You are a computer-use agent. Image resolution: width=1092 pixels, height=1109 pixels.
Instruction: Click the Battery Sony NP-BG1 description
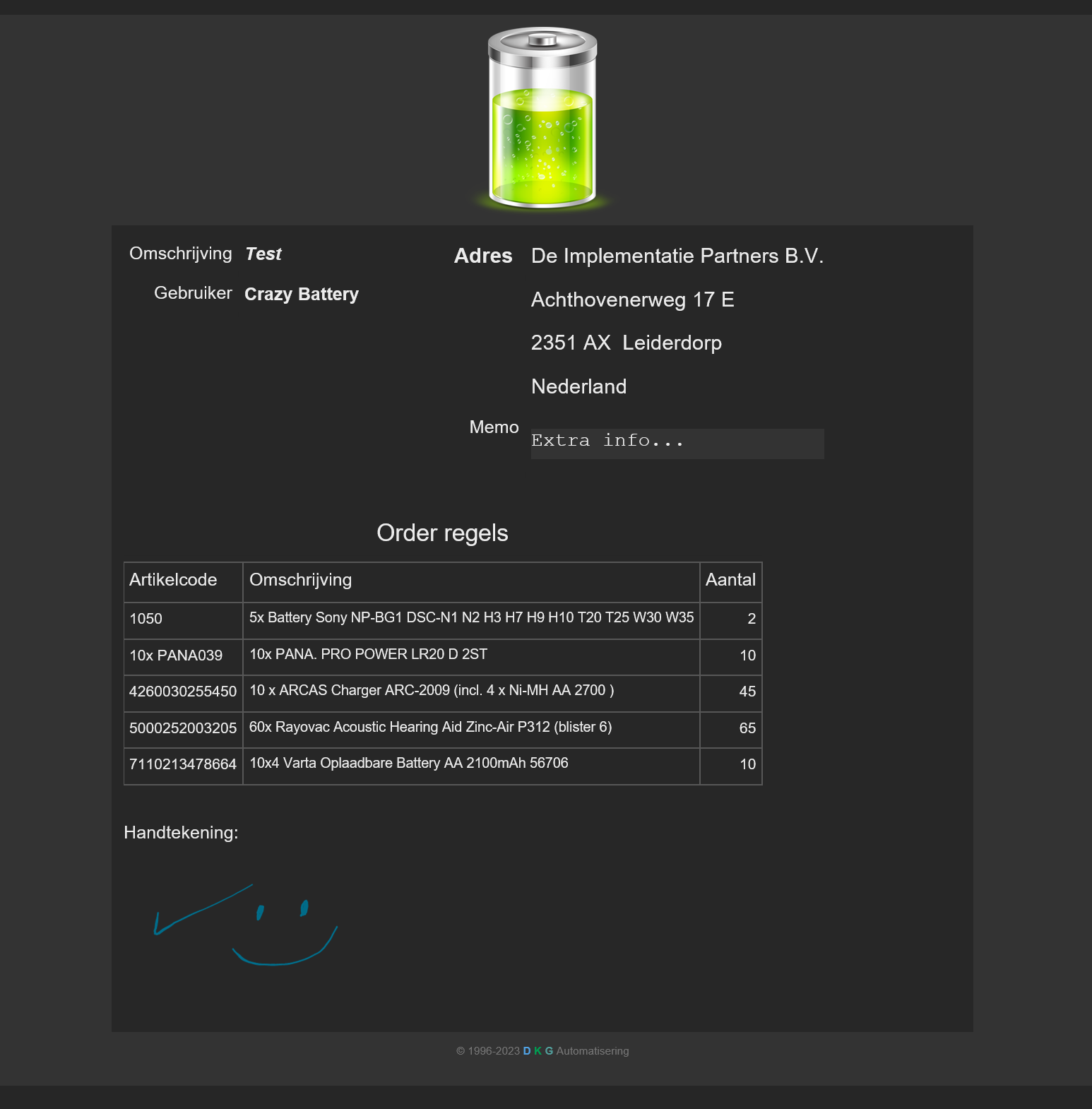coord(471,618)
